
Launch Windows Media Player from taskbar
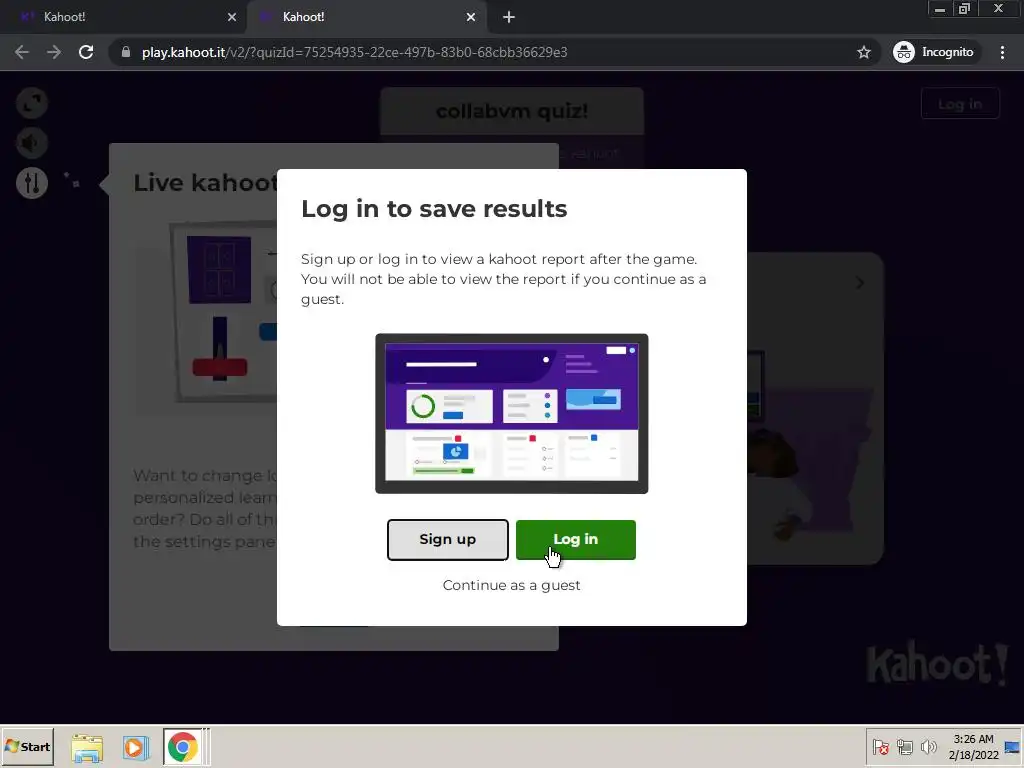136,748
